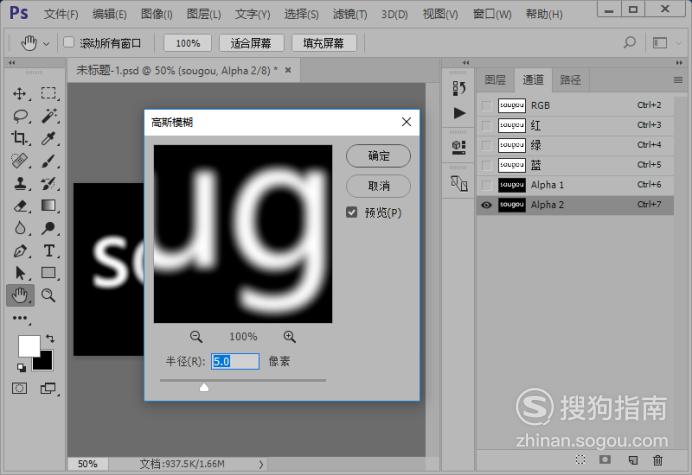This screenshot has width=692, height=475.
Task: Show the Alpha 1 channel visibility
Action: tap(486, 185)
